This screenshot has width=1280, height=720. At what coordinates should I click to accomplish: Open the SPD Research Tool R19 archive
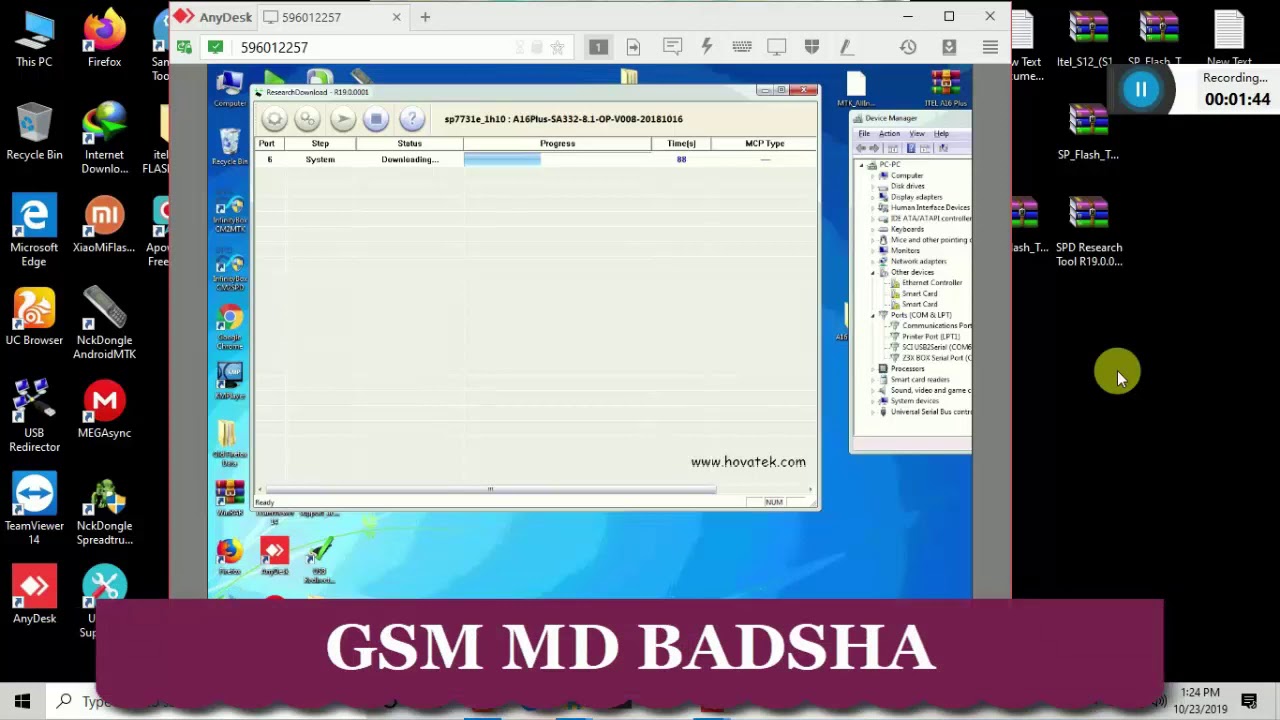(1089, 232)
